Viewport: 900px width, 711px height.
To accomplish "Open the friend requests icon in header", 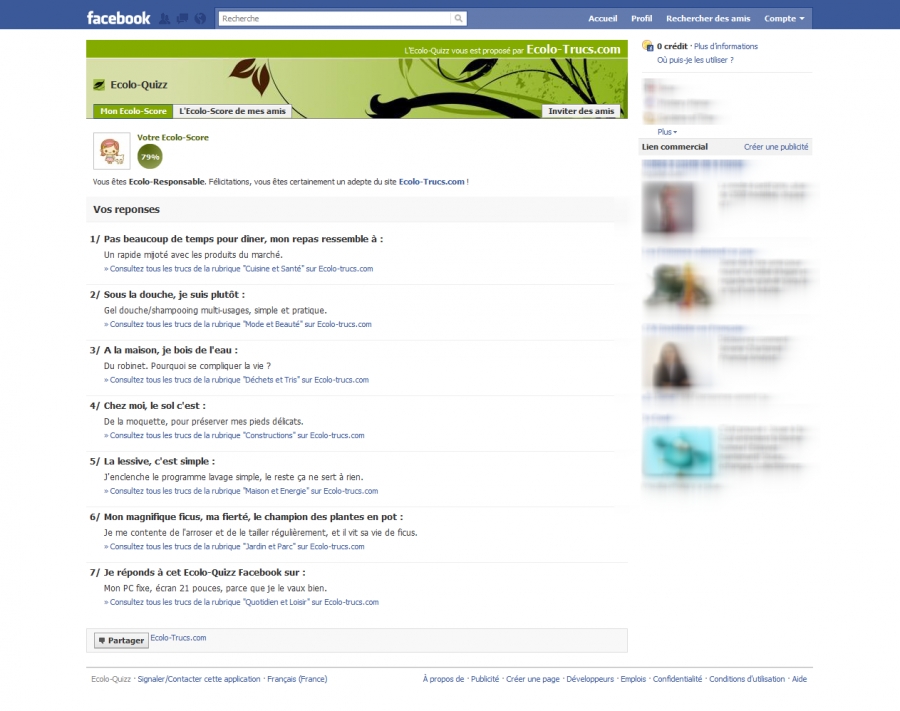I will point(165,18).
